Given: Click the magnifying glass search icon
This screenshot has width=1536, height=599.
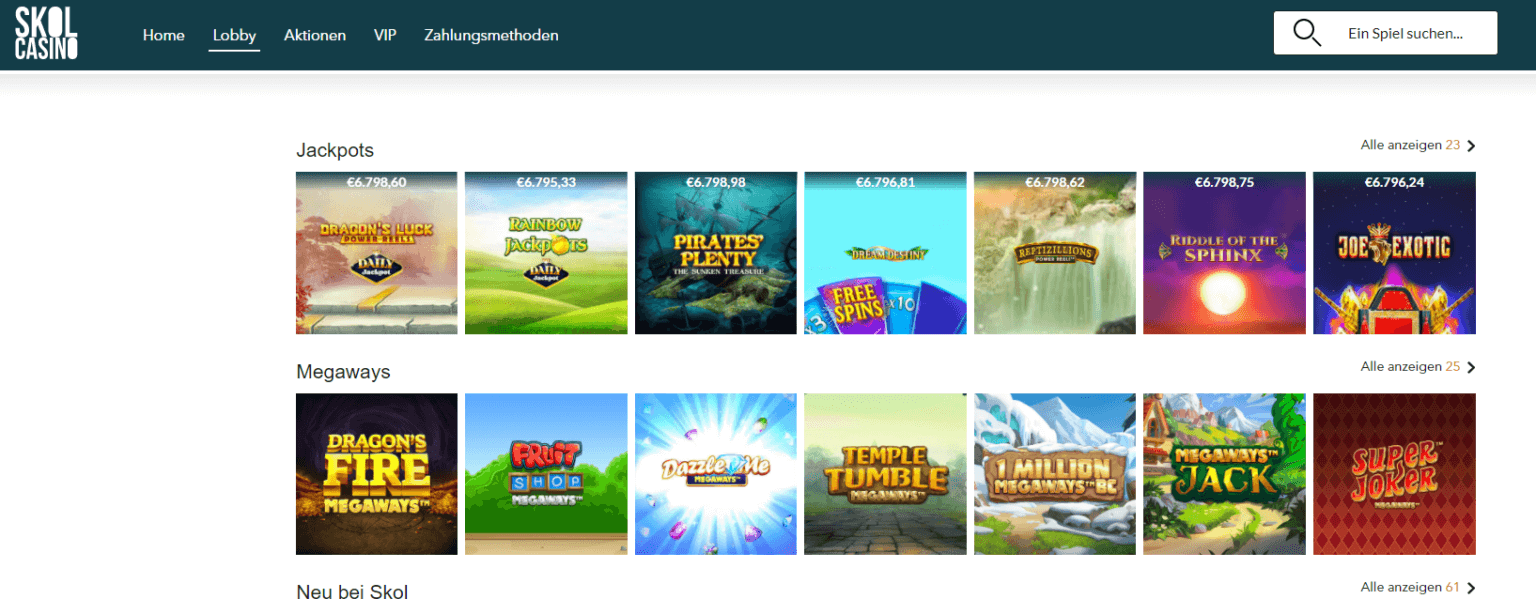Looking at the screenshot, I should pos(1306,33).
